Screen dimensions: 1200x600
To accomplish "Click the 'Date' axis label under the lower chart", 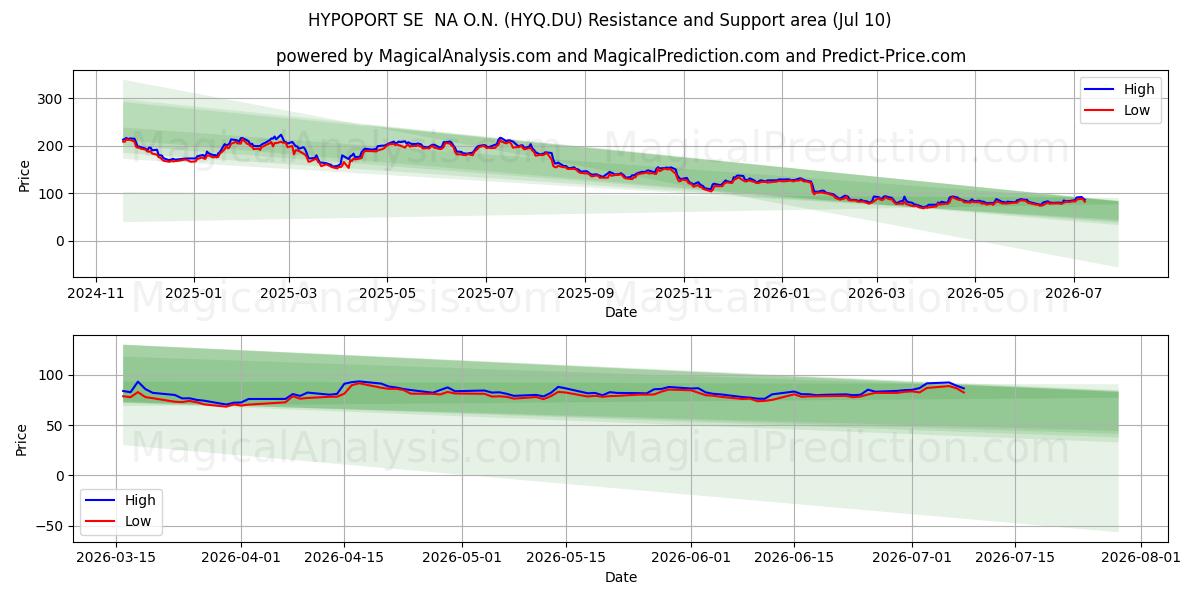I will tap(621, 577).
